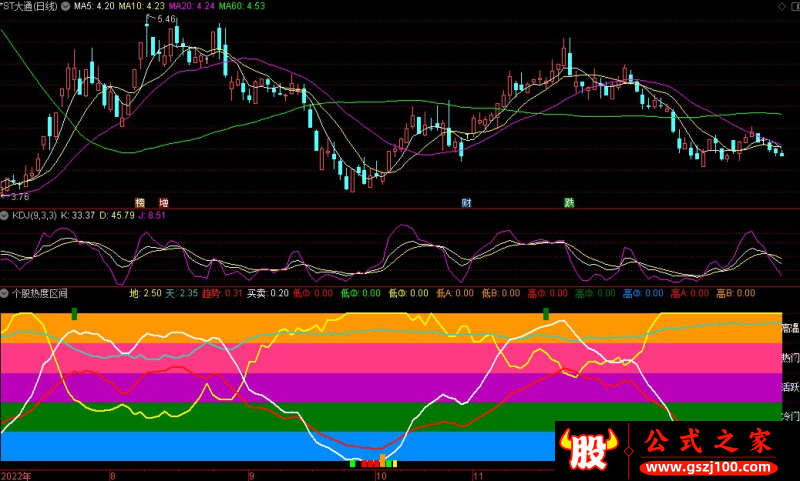Click month 8 on the time axis
Screen dimensions: 800x481
[x=112, y=476]
